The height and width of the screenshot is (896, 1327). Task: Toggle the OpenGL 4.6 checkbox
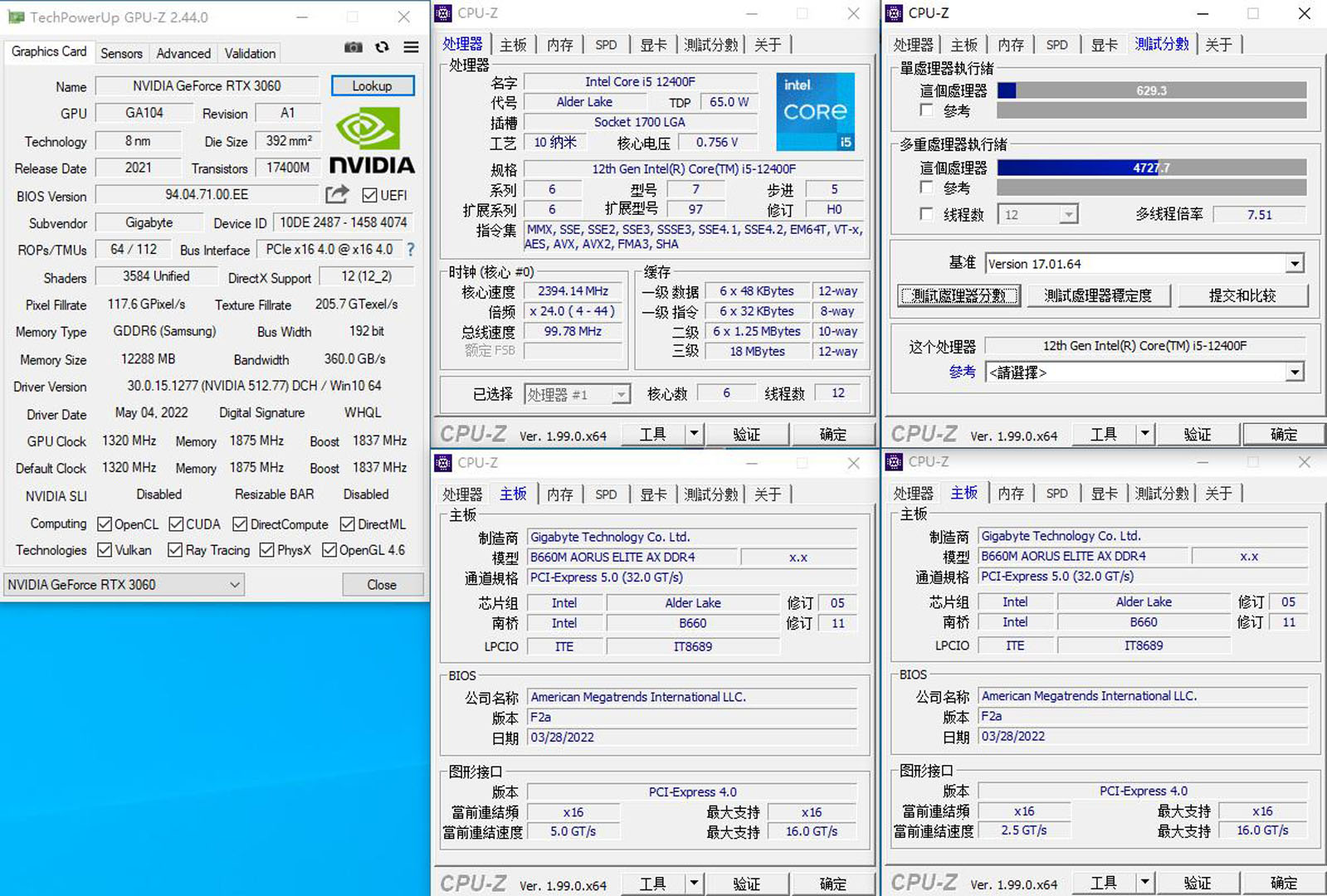(x=329, y=550)
